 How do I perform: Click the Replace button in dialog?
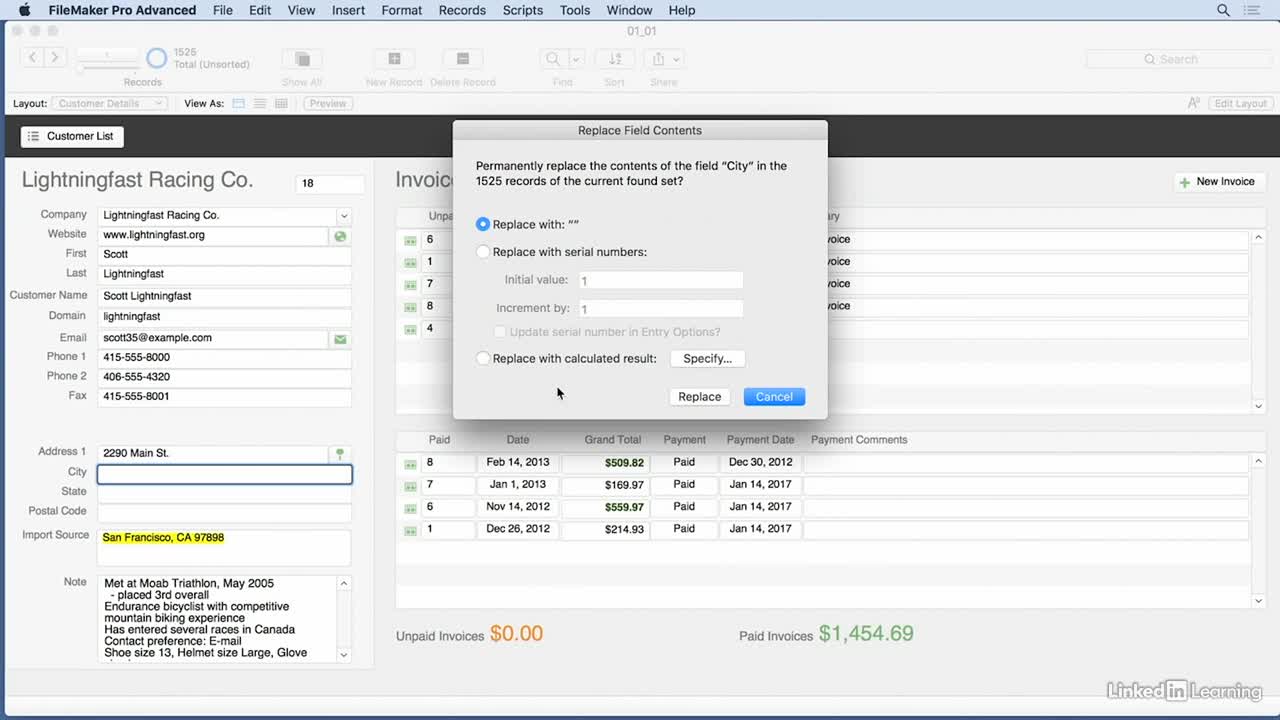pyautogui.click(x=700, y=397)
